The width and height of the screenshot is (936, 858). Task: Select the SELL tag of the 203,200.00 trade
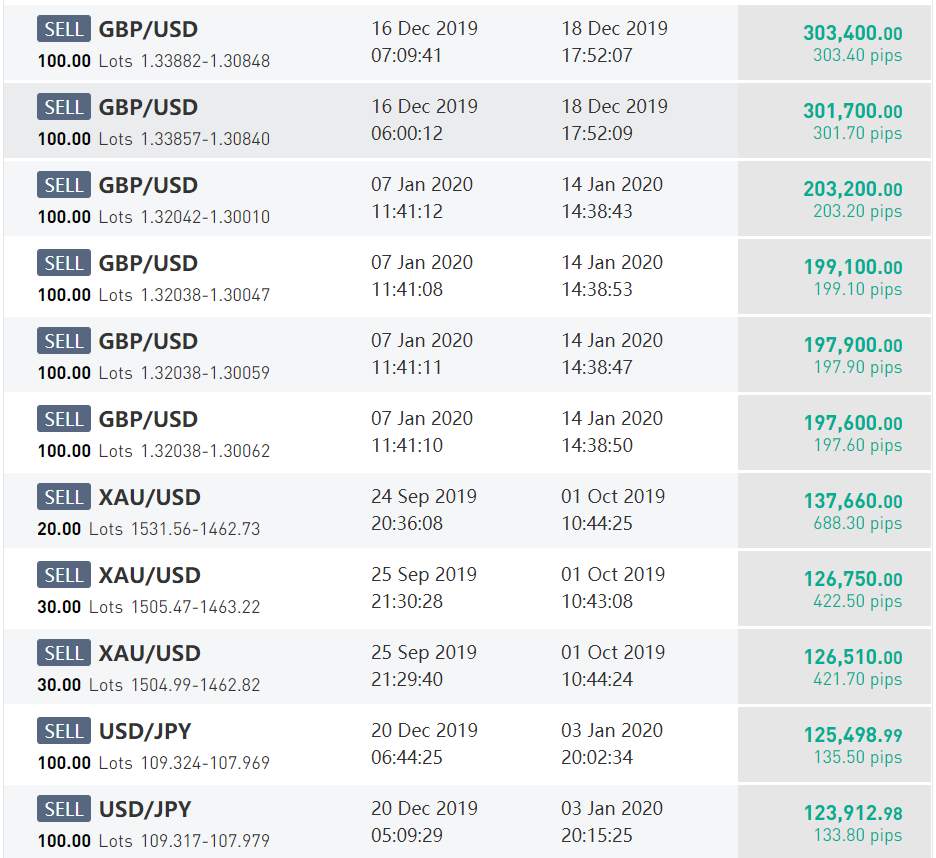click(64, 184)
